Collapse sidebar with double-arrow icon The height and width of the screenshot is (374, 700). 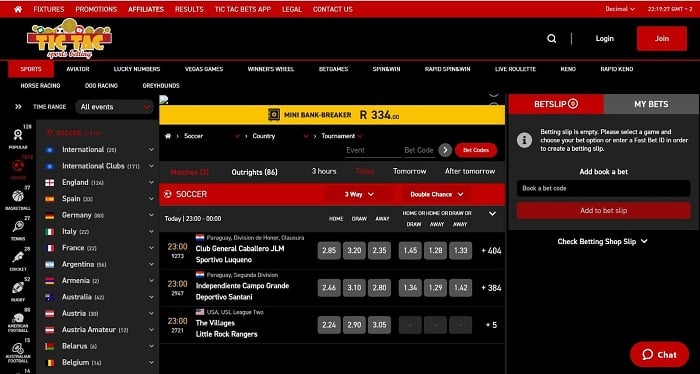(18, 107)
